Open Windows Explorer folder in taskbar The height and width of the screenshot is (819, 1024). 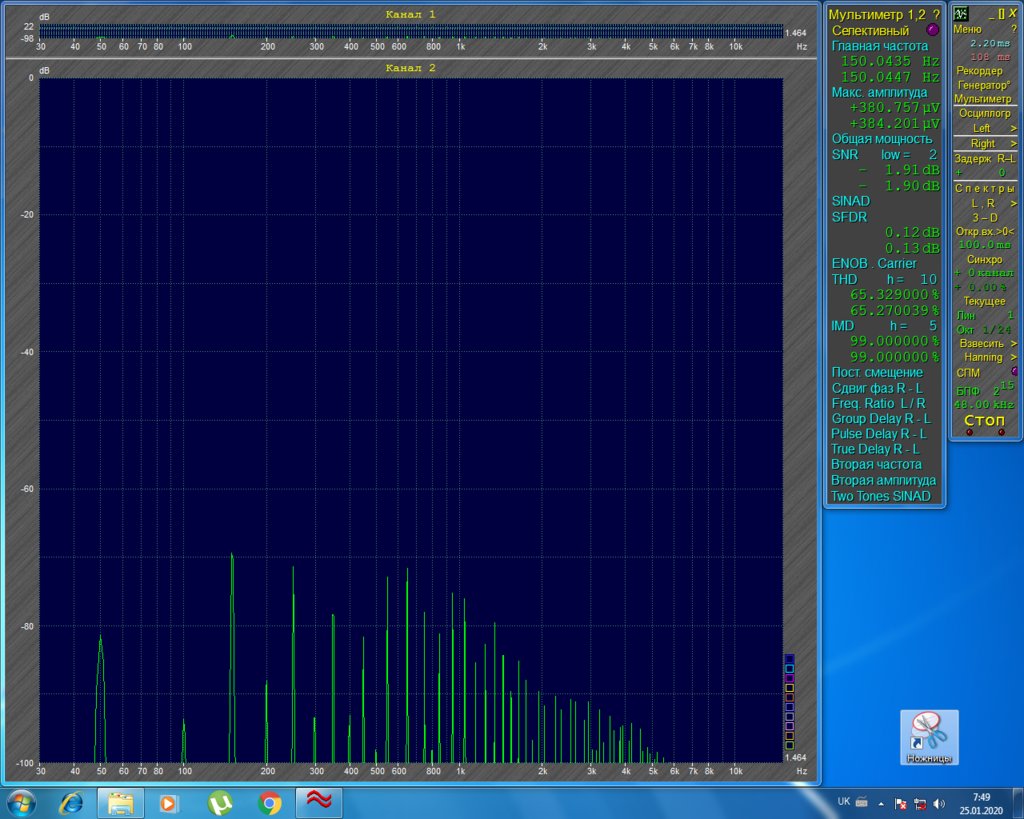click(x=121, y=802)
